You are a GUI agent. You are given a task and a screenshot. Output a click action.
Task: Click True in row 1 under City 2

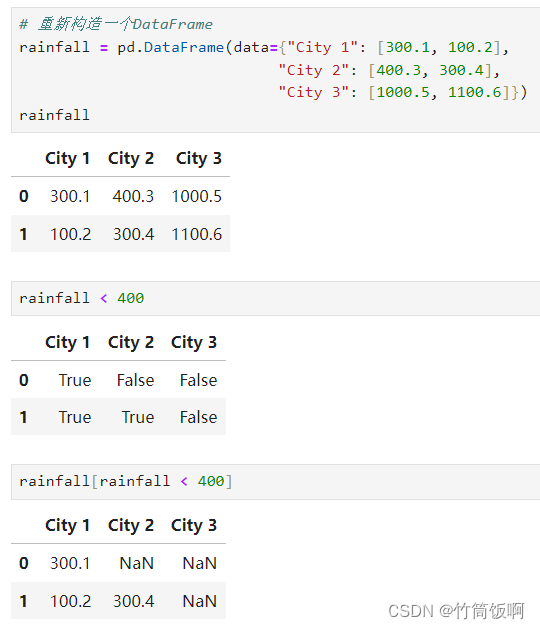(x=138, y=417)
